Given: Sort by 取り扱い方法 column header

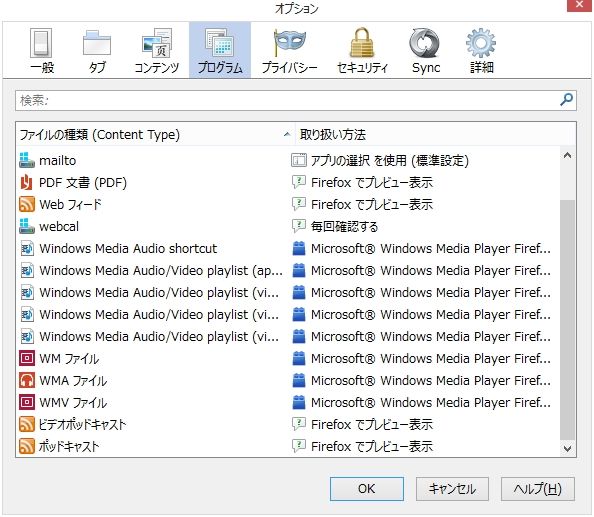Looking at the screenshot, I should coord(435,134).
